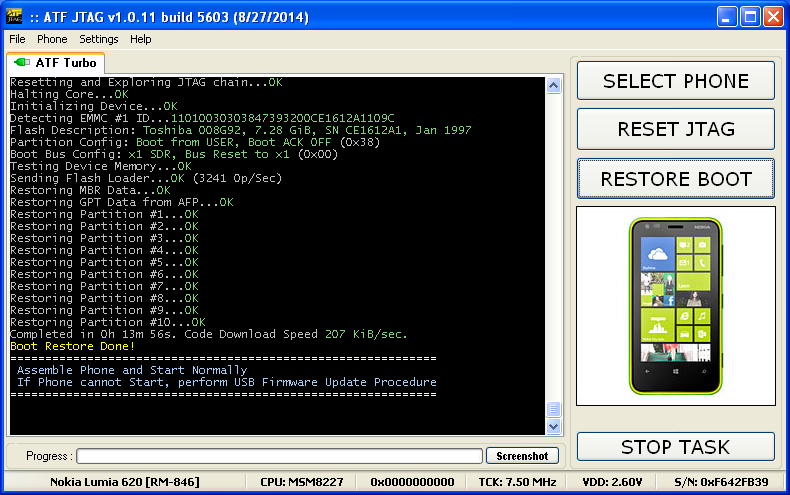Click the 'Boot Bus Config' log line
The height and width of the screenshot is (495, 790).
(174, 154)
